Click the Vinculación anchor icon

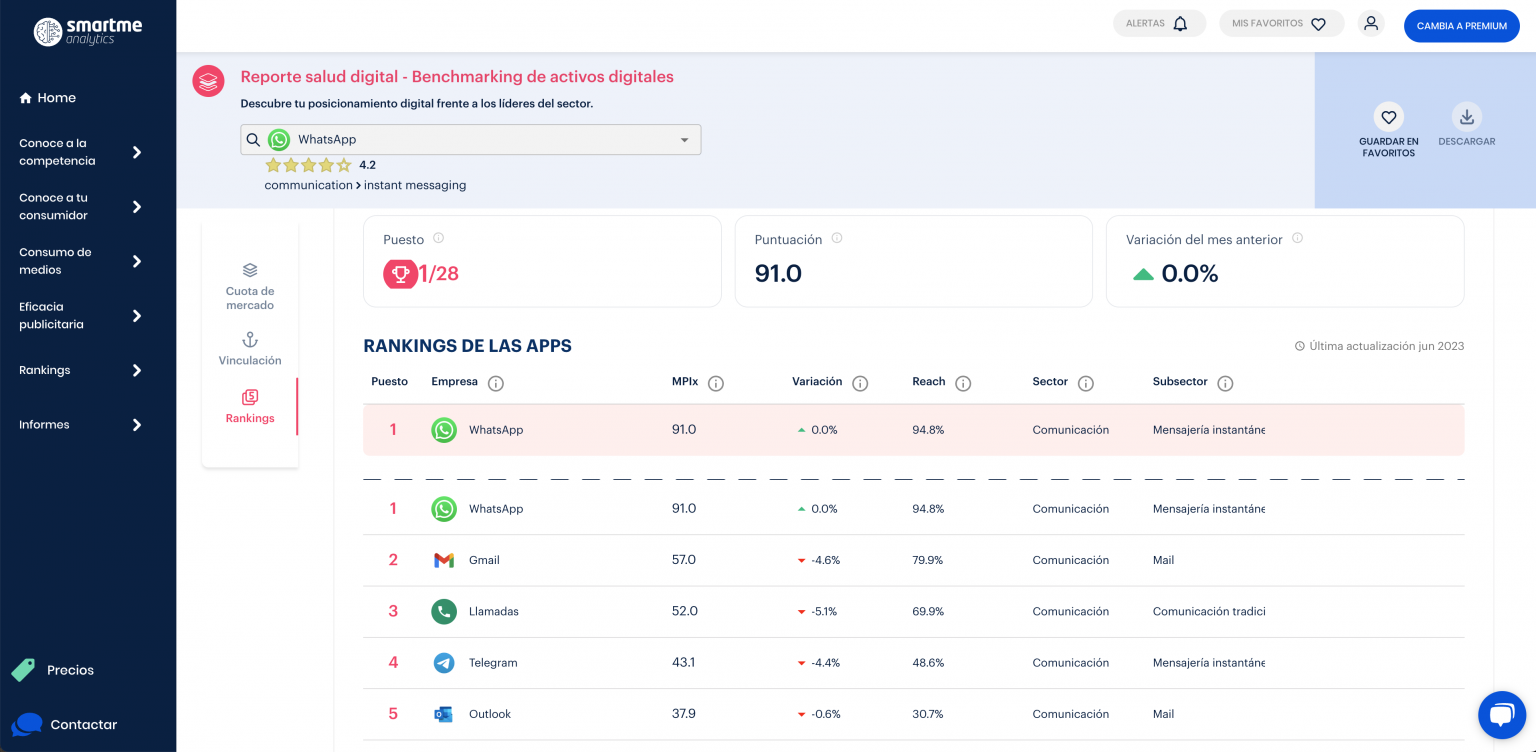pos(249,338)
